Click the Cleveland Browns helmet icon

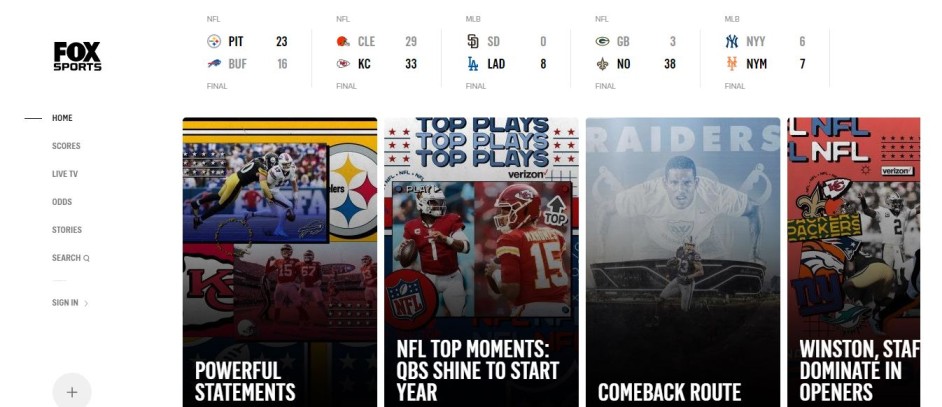coord(343,41)
